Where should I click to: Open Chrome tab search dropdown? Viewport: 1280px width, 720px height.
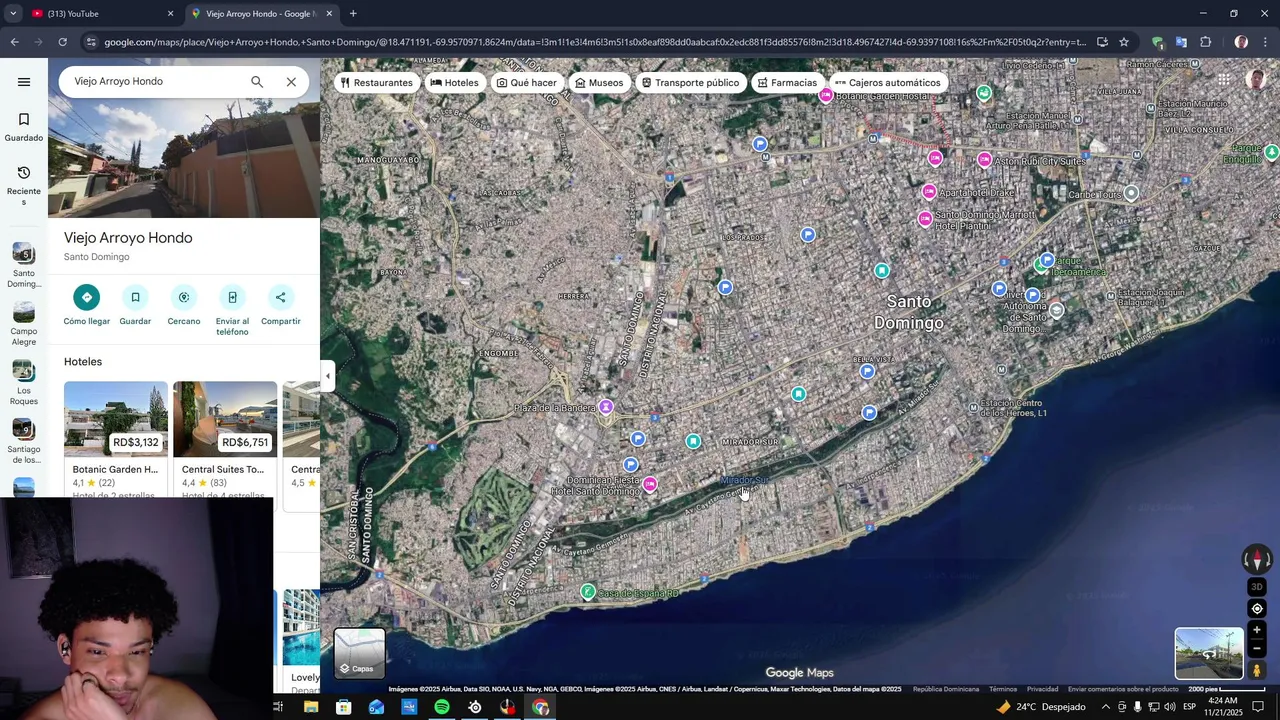pos(12,14)
